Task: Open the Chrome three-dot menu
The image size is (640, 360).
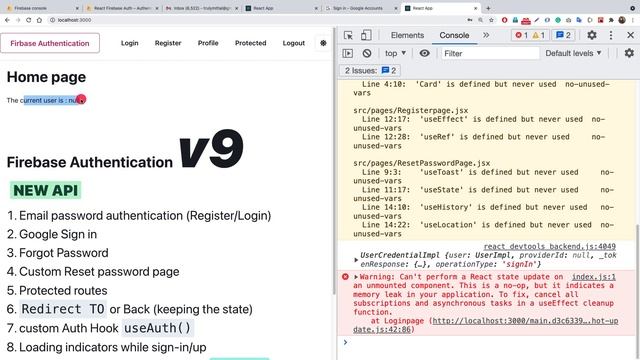Action: 633,20
